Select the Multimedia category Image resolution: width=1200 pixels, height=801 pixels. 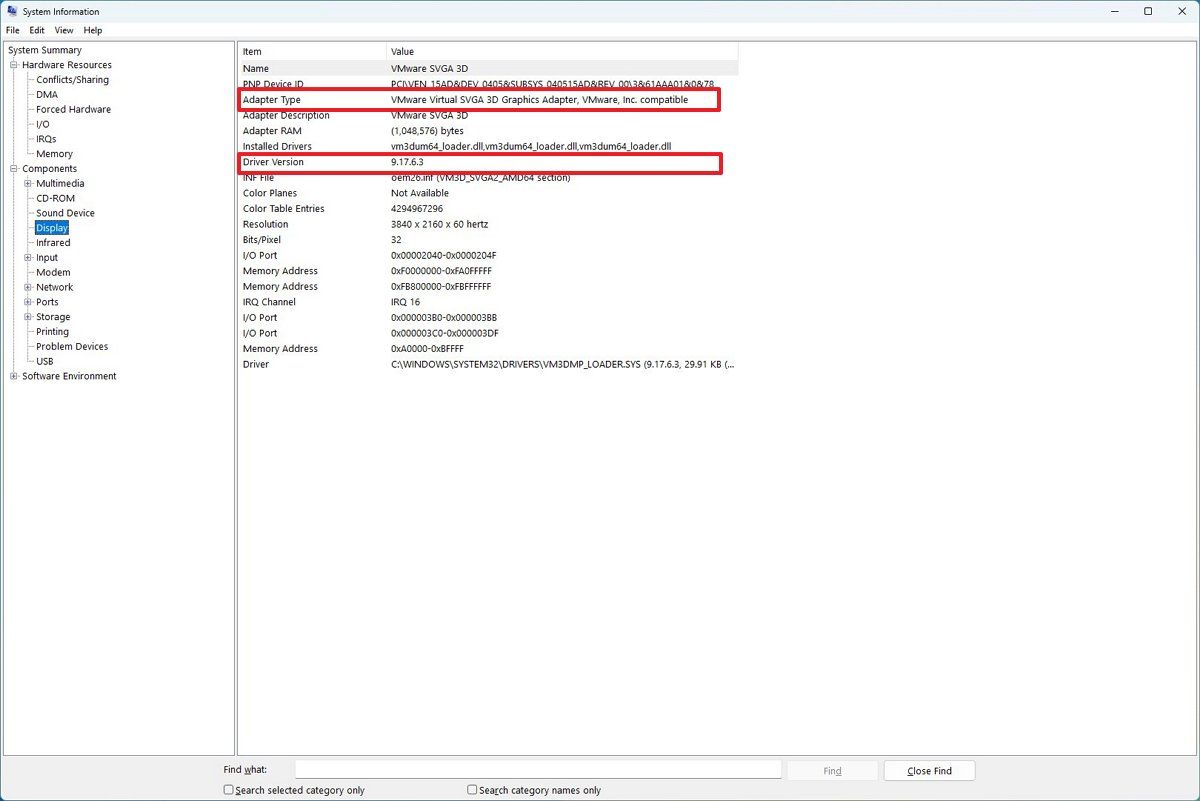tap(60, 183)
